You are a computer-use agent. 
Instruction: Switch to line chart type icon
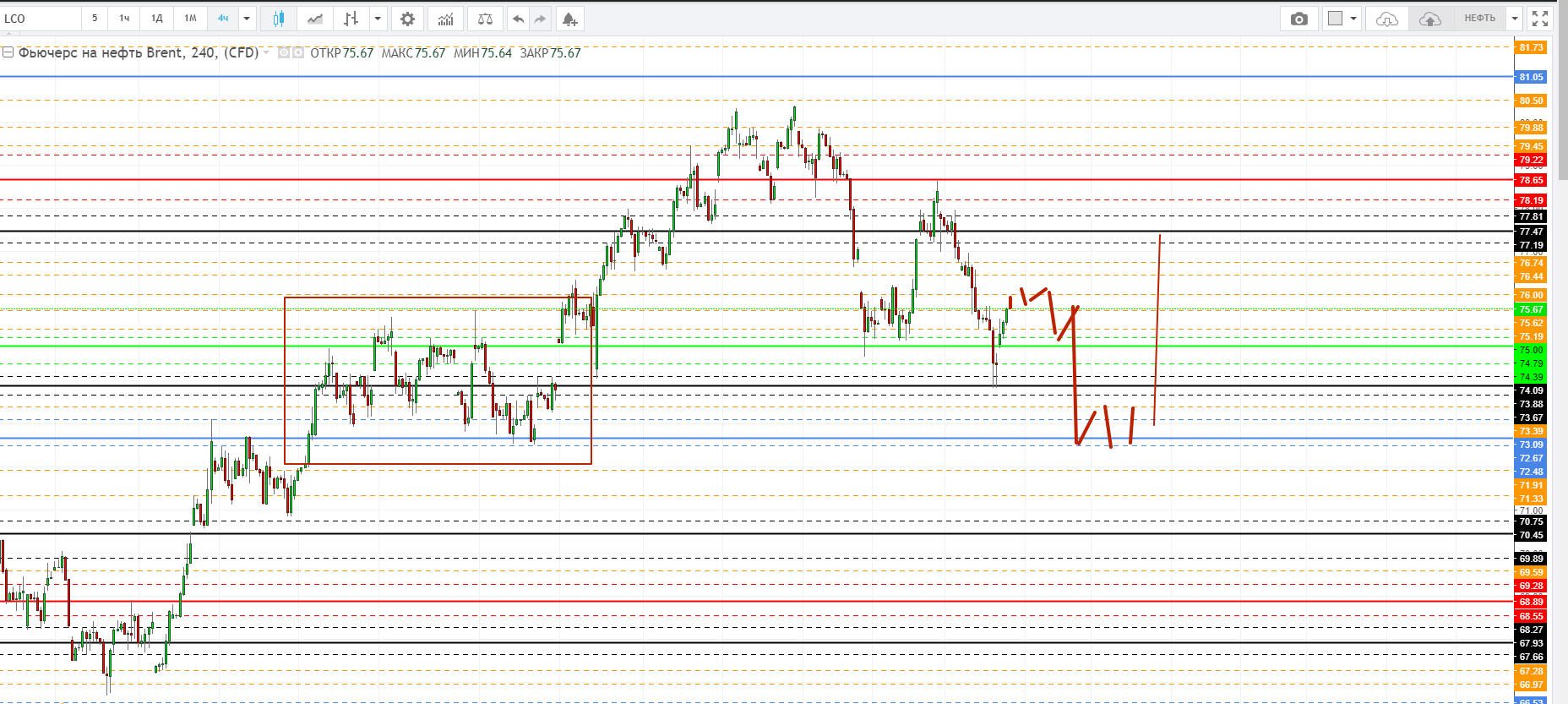tap(314, 19)
